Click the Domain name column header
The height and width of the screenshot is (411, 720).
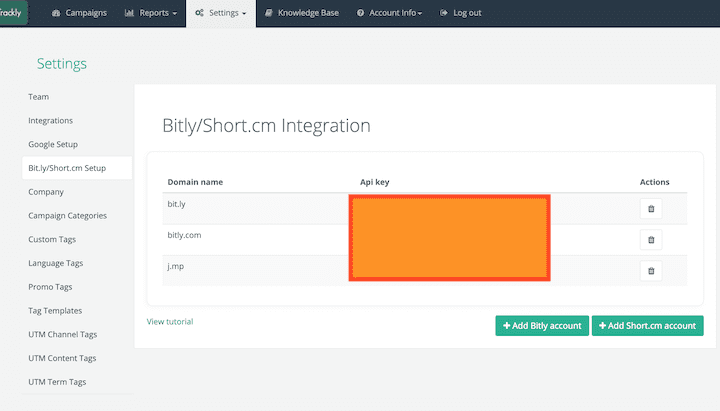[x=195, y=182]
